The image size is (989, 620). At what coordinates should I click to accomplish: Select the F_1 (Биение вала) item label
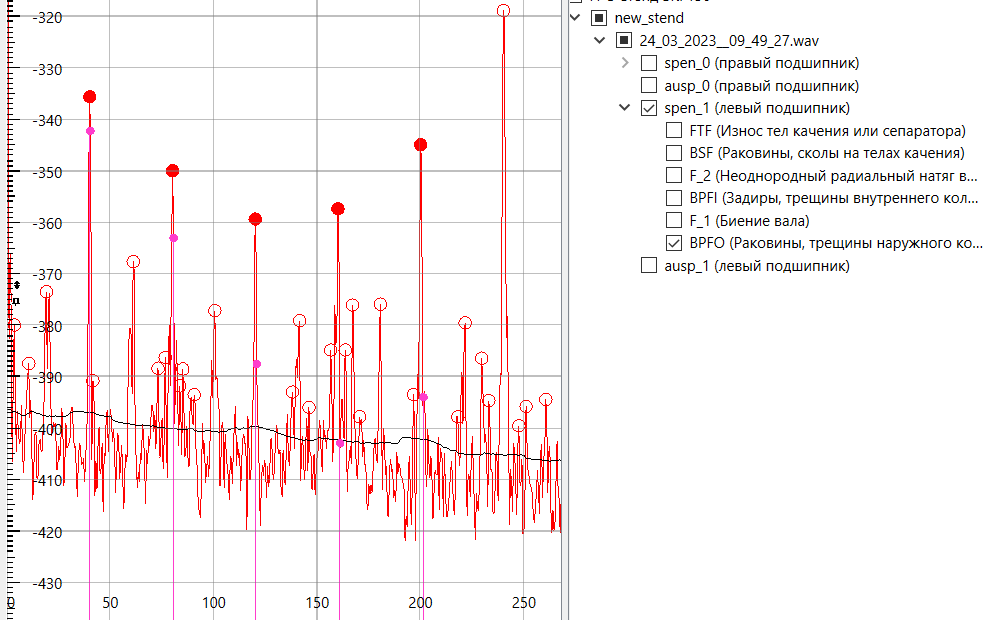coord(749,221)
